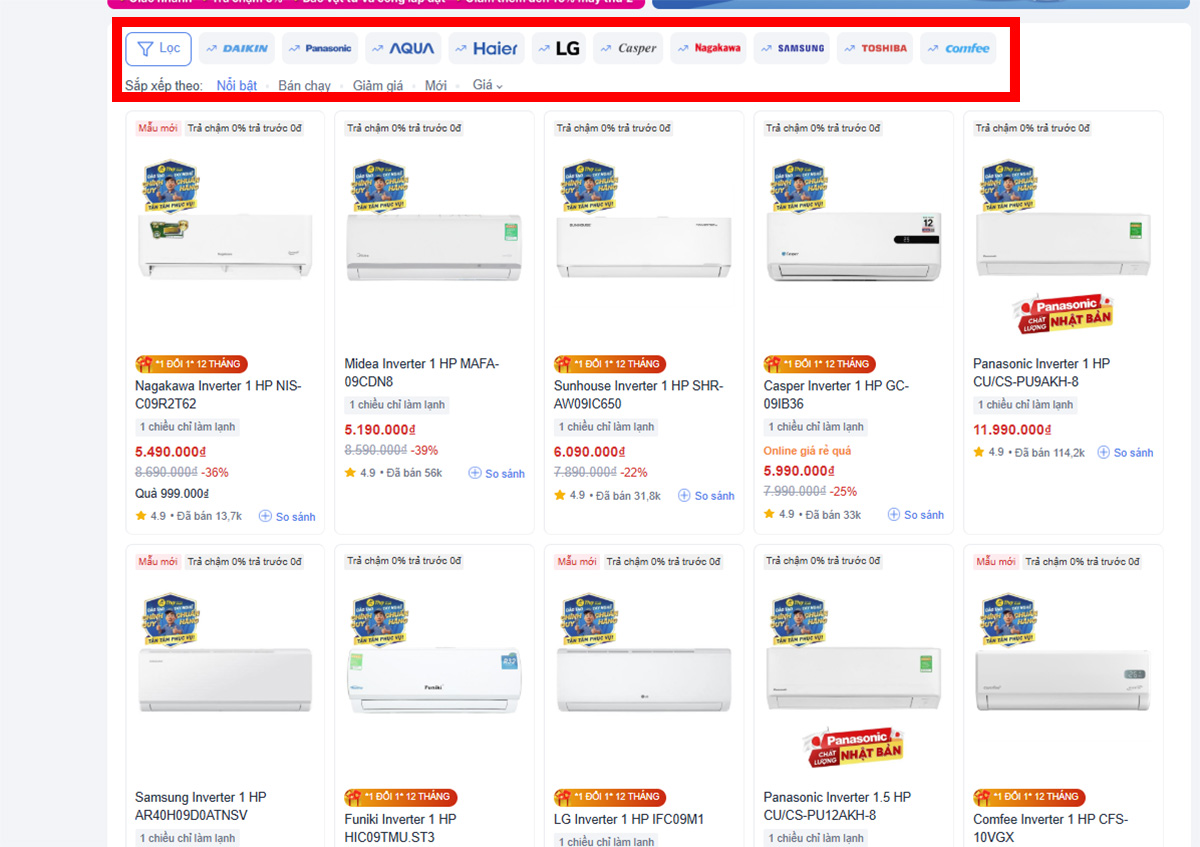Click the 'Mẫu mới' tag on LG card

(x=577, y=561)
